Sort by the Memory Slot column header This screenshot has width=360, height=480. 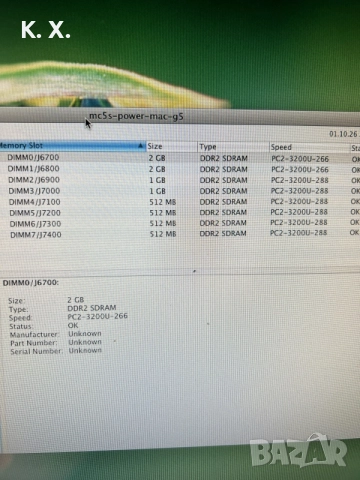pos(72,146)
